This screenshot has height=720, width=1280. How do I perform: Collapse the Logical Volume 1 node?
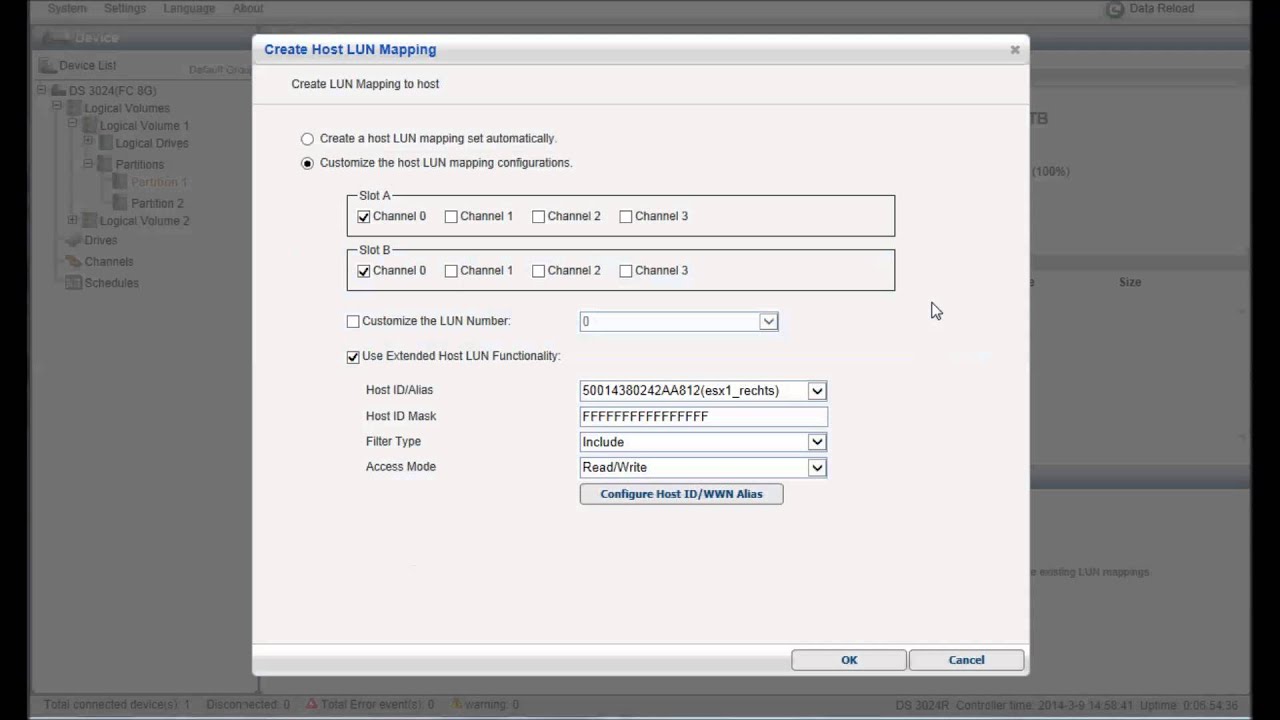72,125
